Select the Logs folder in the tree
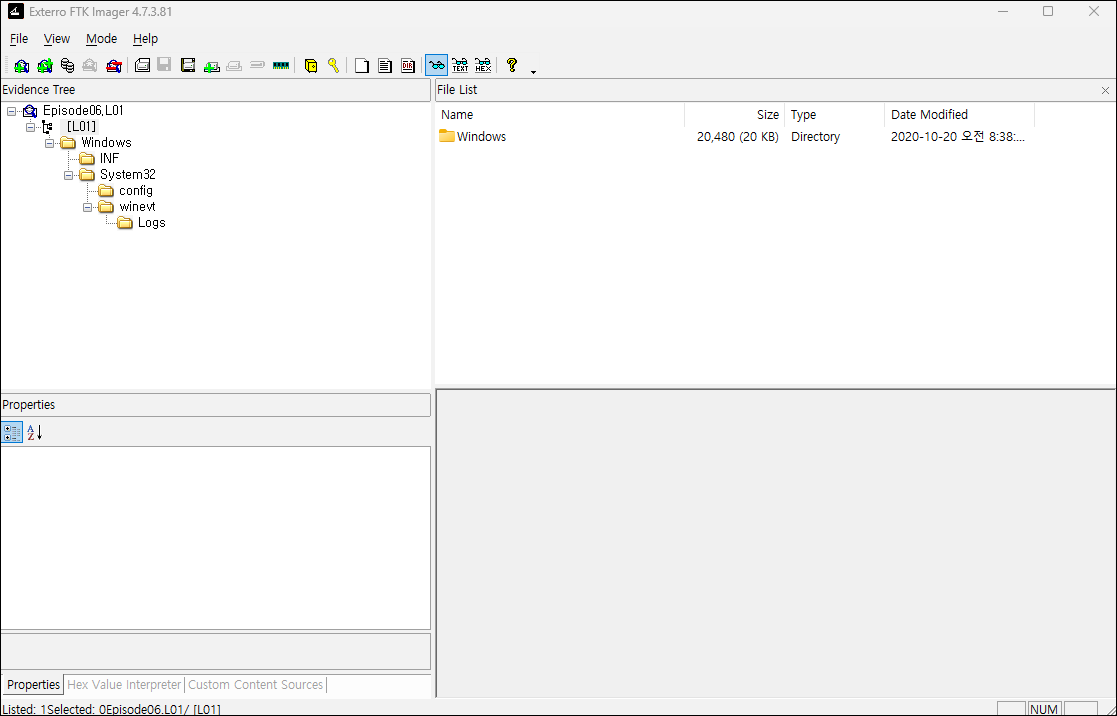The height and width of the screenshot is (716, 1117). [152, 222]
